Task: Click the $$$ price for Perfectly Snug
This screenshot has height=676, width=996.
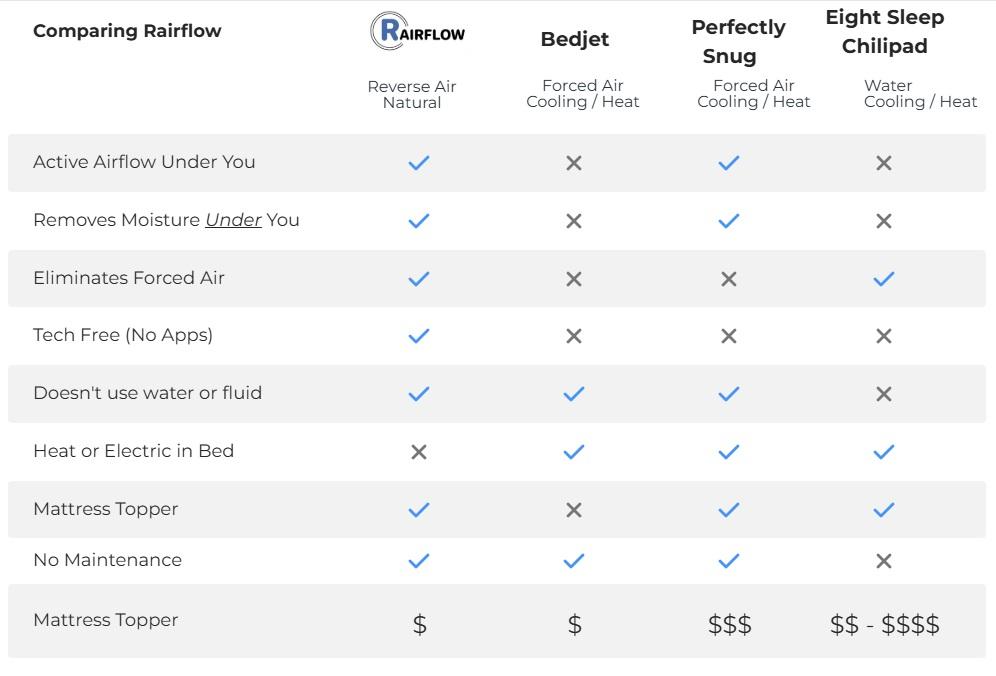Action: click(730, 625)
